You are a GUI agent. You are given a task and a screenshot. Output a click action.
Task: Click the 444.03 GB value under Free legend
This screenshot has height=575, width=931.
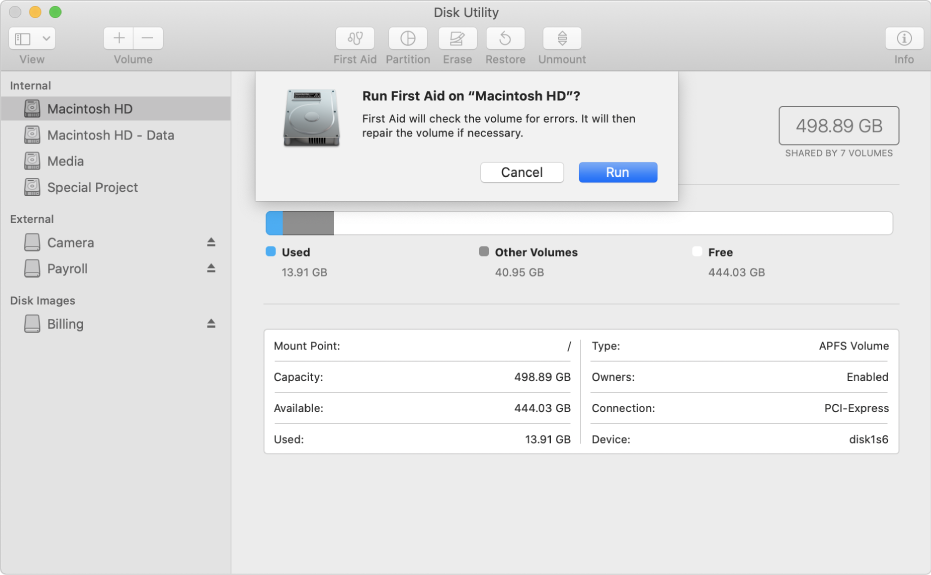point(736,272)
